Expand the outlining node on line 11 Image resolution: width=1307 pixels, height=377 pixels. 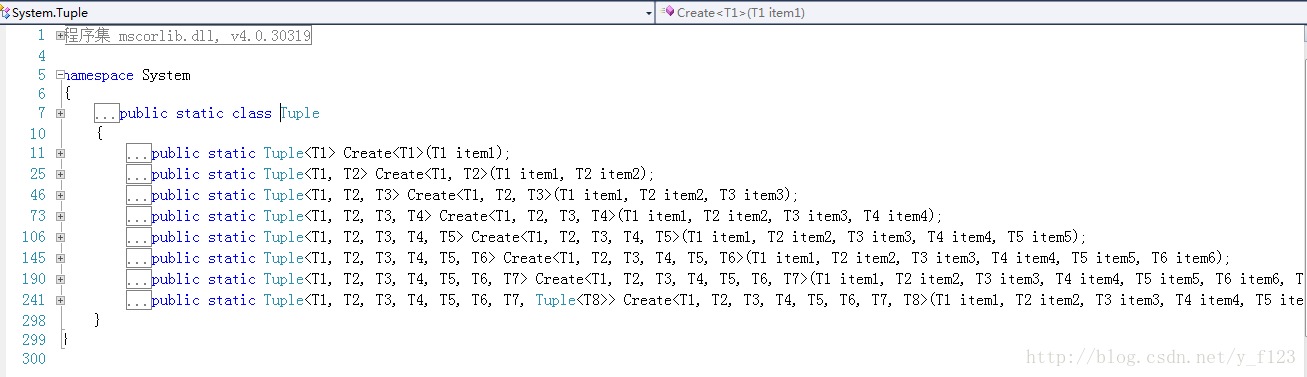pyautogui.click(x=61, y=153)
